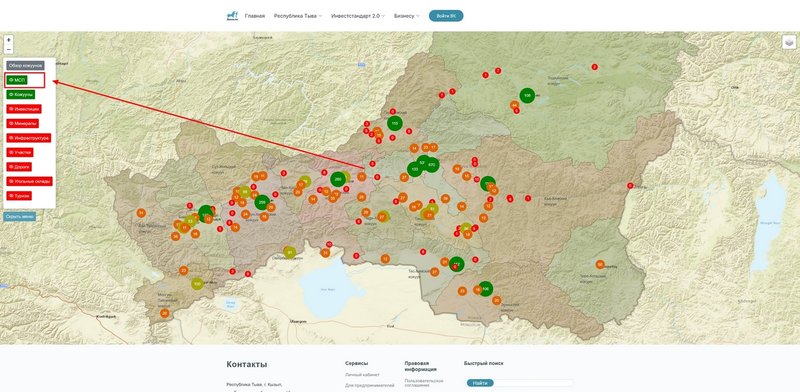Viewport: 800px width, 392px height.
Task: Expand the Инвестстандарт 2.0 dropdown
Action: point(358,16)
